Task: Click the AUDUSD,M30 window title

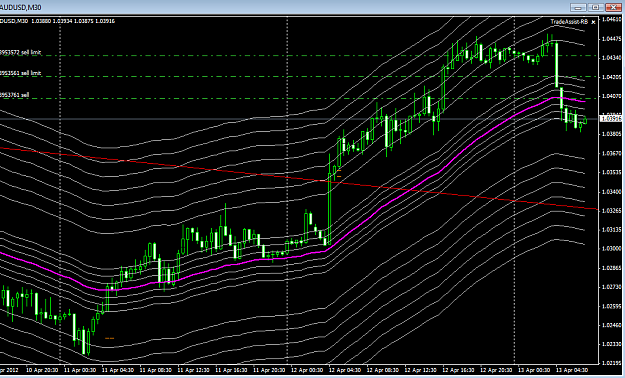Action: click(x=20, y=7)
